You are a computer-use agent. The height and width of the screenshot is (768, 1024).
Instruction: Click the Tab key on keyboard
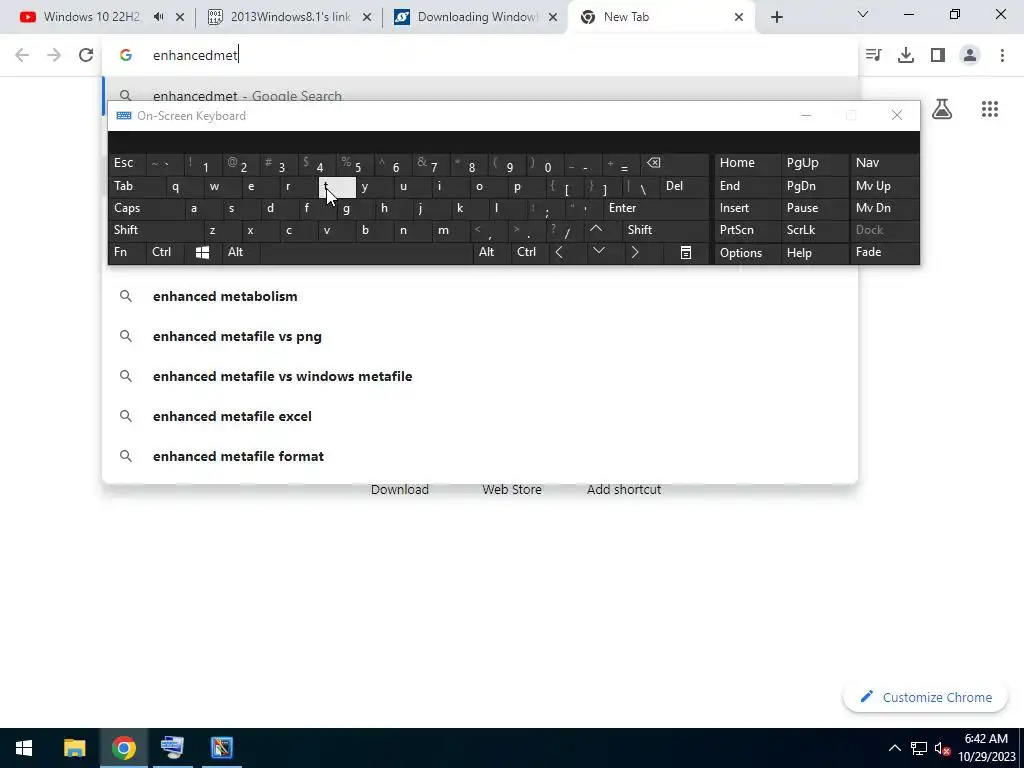(x=136, y=186)
